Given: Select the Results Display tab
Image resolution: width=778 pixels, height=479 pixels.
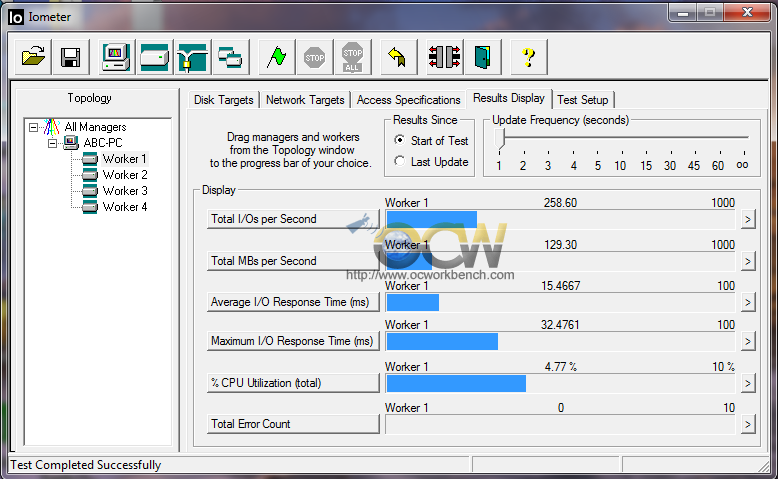Looking at the screenshot, I should (x=509, y=98).
